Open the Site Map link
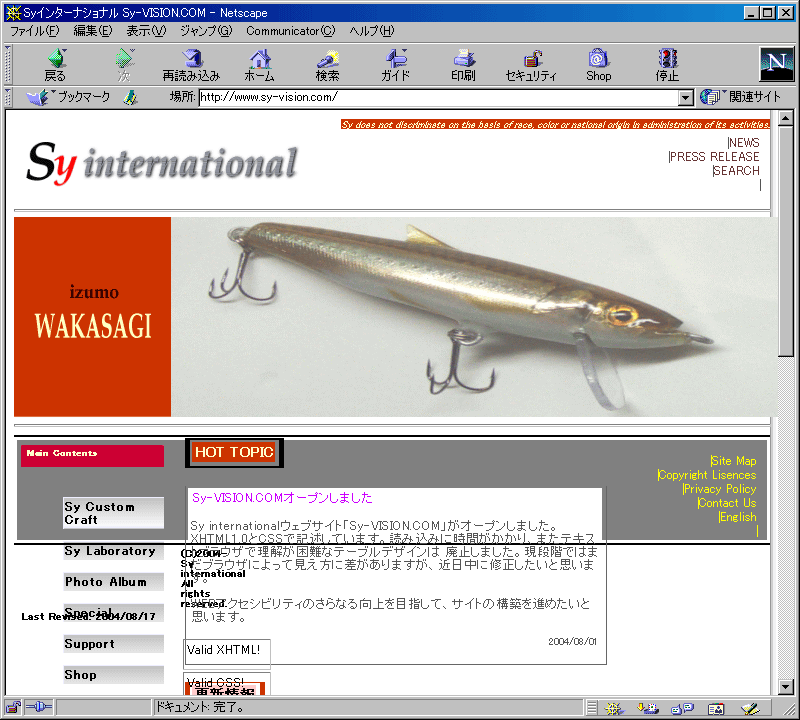This screenshot has width=800, height=720. 734,461
